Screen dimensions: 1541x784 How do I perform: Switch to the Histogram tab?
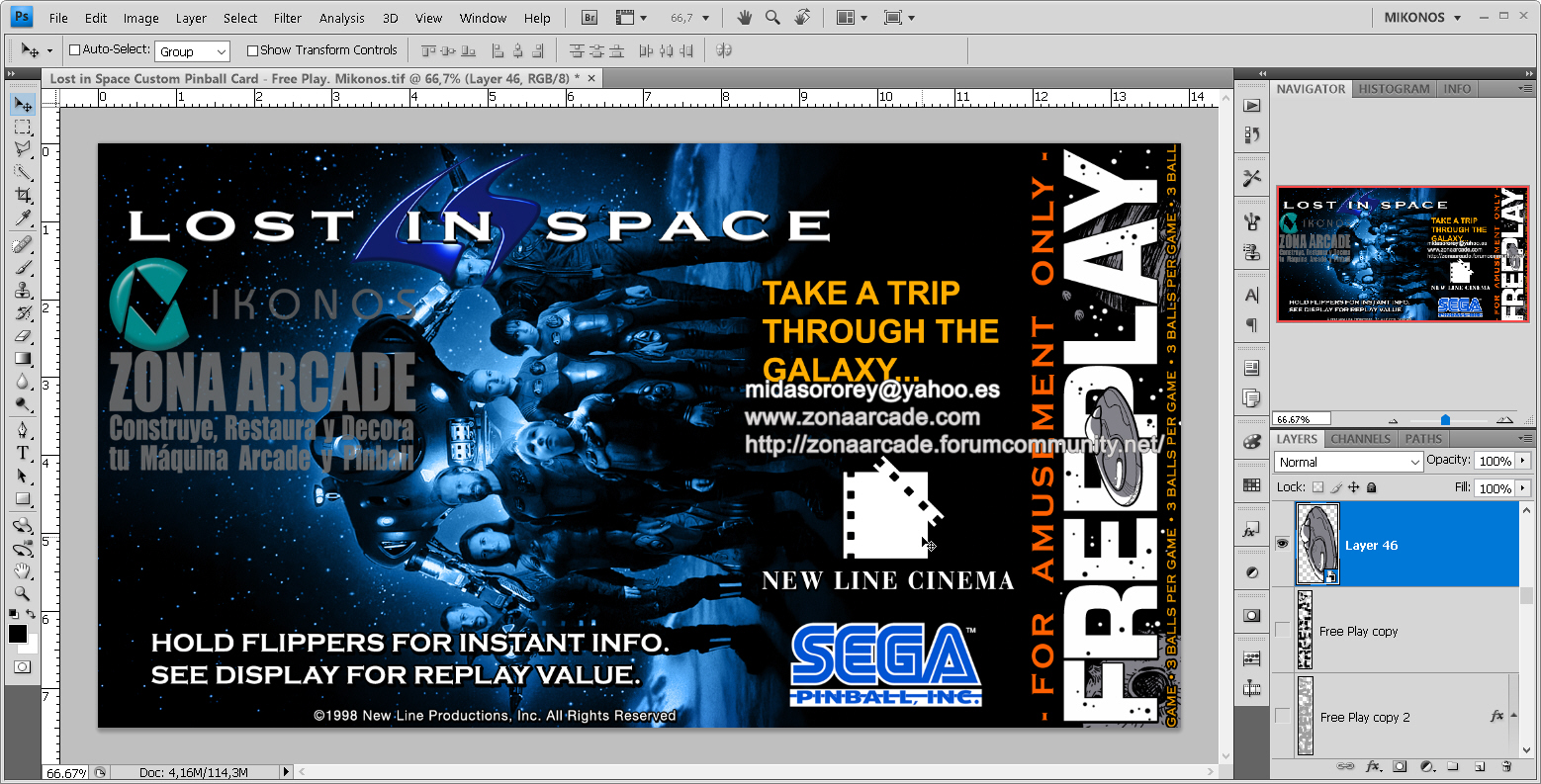tap(1394, 89)
